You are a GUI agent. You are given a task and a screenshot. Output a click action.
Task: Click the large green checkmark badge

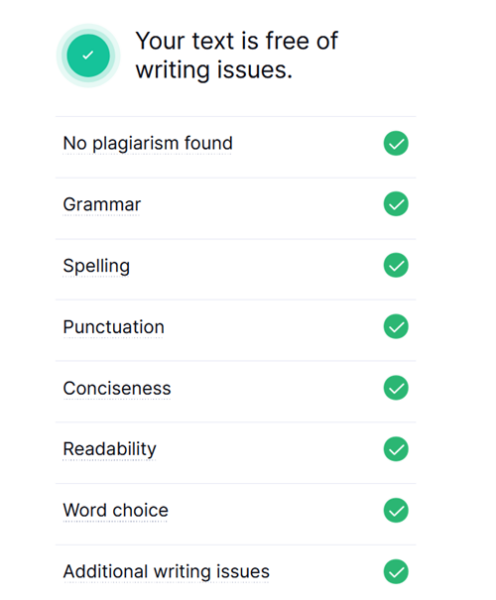88,56
